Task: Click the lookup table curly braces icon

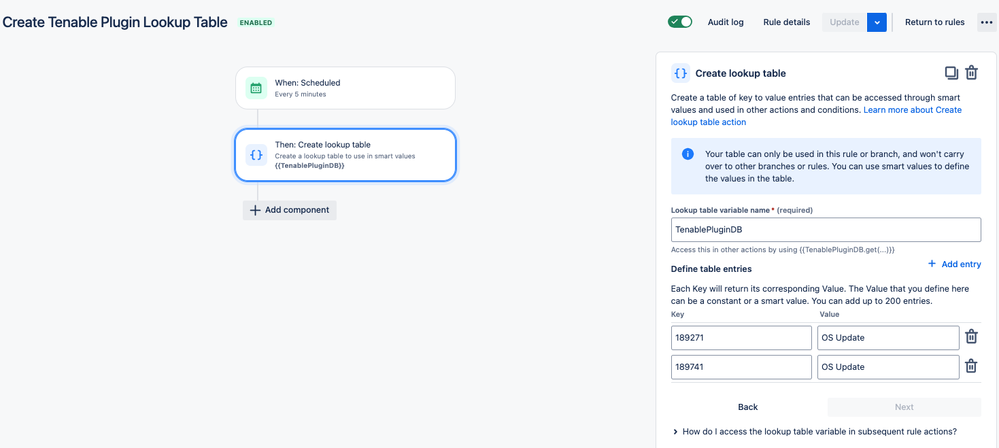Action: [256, 155]
